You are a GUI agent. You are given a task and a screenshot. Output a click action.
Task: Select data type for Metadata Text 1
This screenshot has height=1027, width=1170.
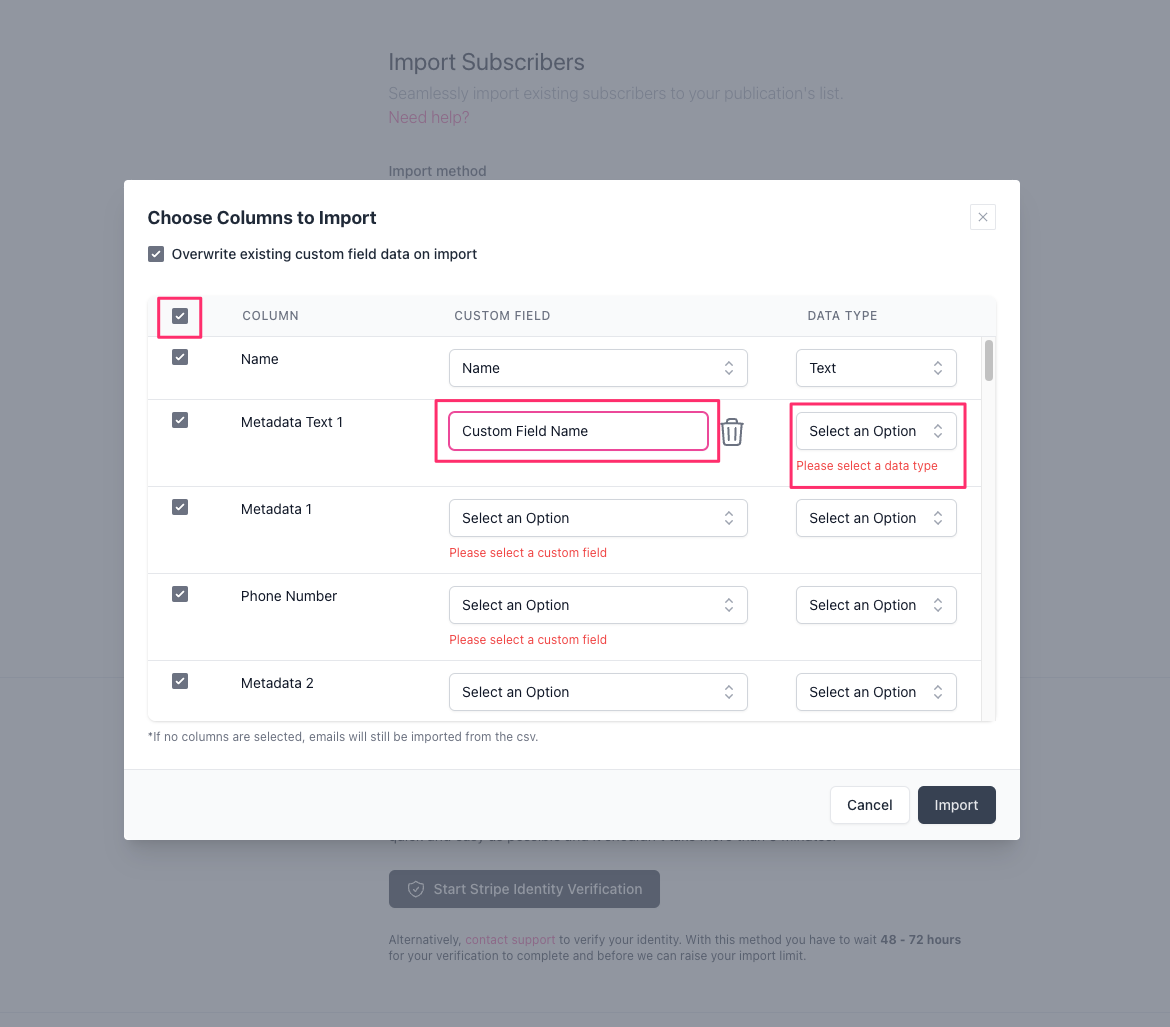(x=875, y=431)
